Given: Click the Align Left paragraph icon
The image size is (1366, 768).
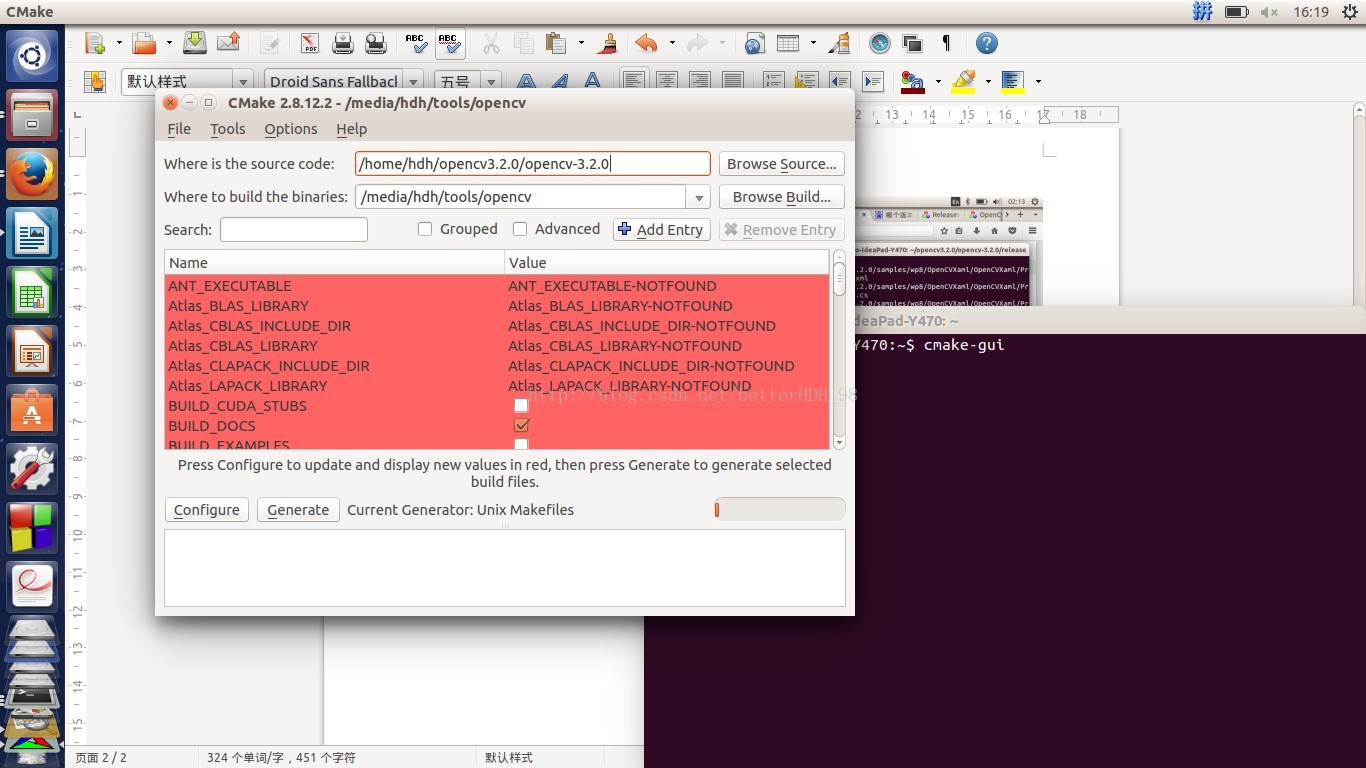Looking at the screenshot, I should coord(632,81).
